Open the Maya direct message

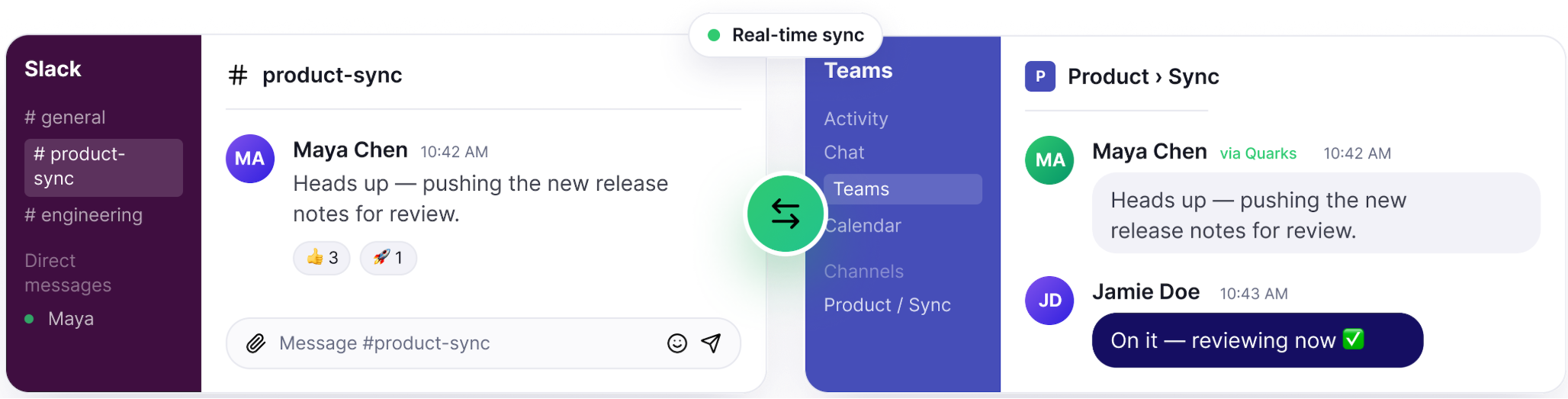coord(59,319)
